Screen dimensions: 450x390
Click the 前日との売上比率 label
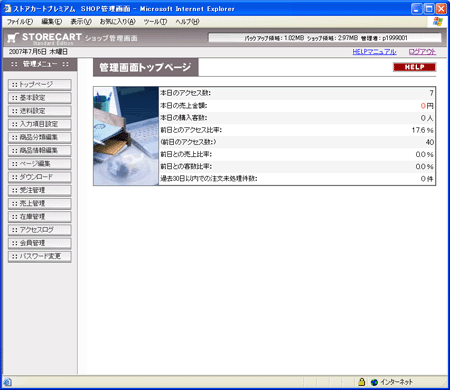[x=186, y=154]
